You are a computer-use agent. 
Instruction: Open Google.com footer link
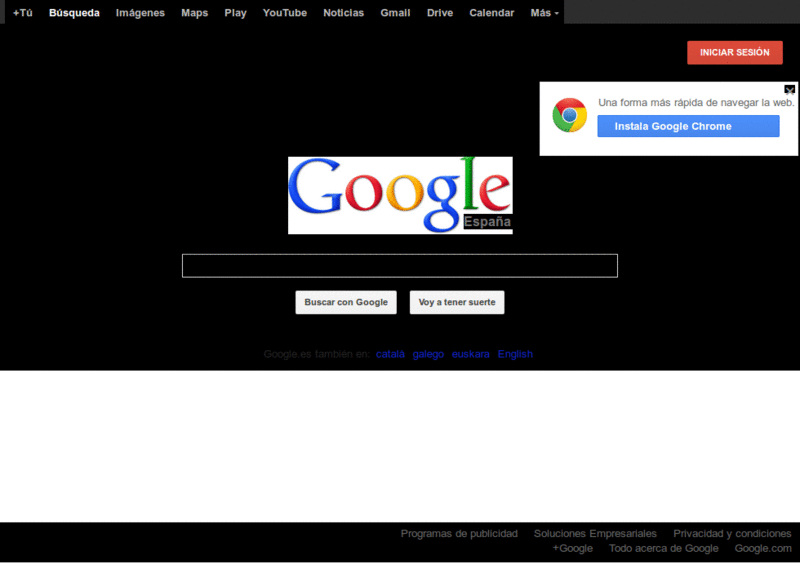[x=763, y=549]
